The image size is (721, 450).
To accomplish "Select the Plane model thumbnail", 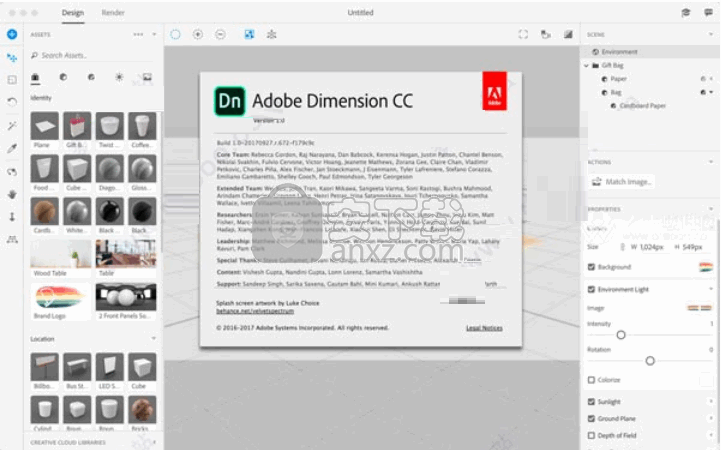I will click(x=44, y=125).
